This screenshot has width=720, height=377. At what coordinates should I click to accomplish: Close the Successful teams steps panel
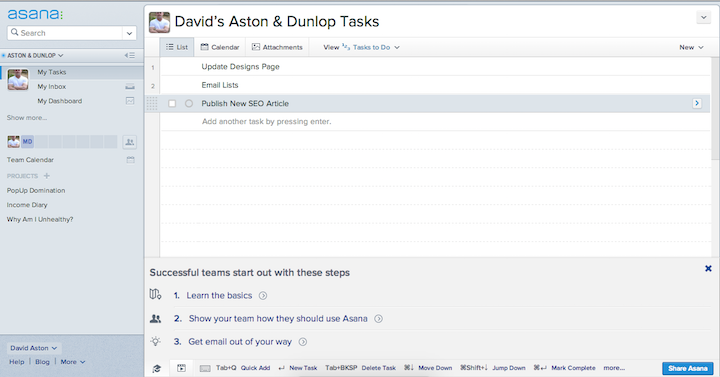click(708, 269)
